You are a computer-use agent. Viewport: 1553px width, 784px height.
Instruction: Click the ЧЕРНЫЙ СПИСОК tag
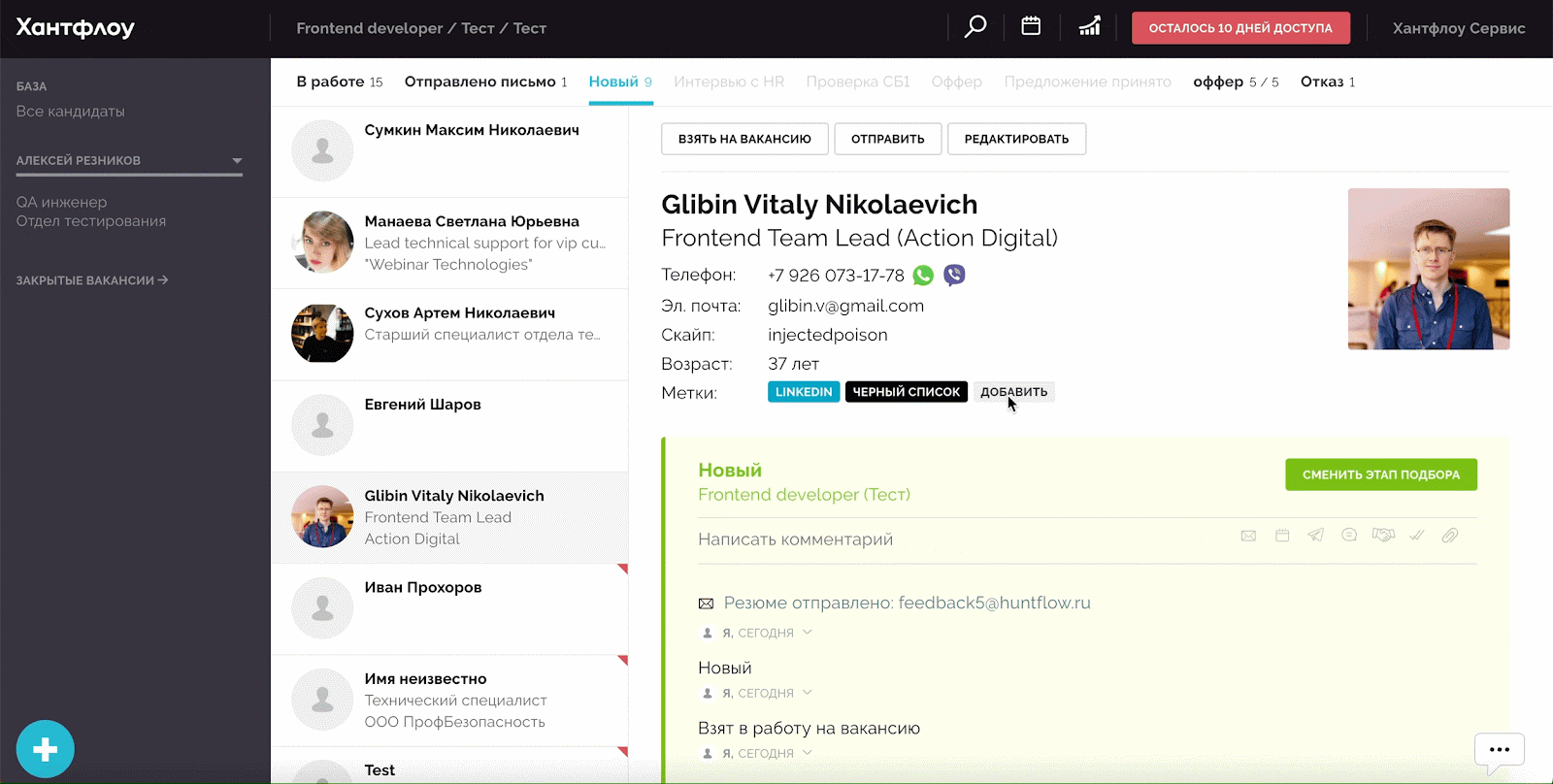pos(907,392)
